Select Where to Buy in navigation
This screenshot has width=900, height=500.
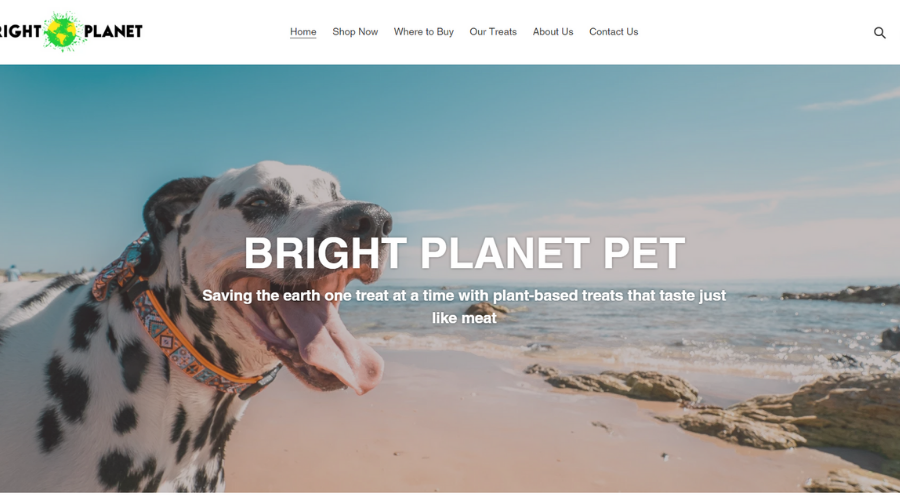[x=424, y=32]
